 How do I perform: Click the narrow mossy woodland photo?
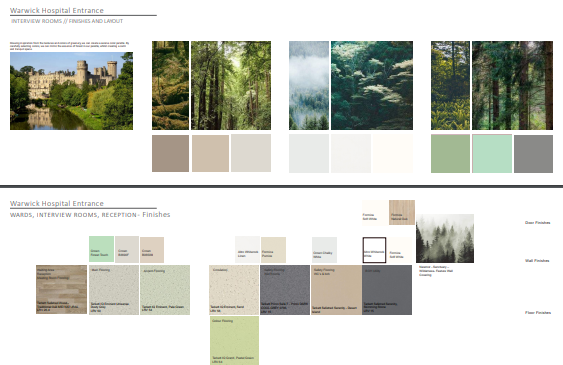pos(170,85)
